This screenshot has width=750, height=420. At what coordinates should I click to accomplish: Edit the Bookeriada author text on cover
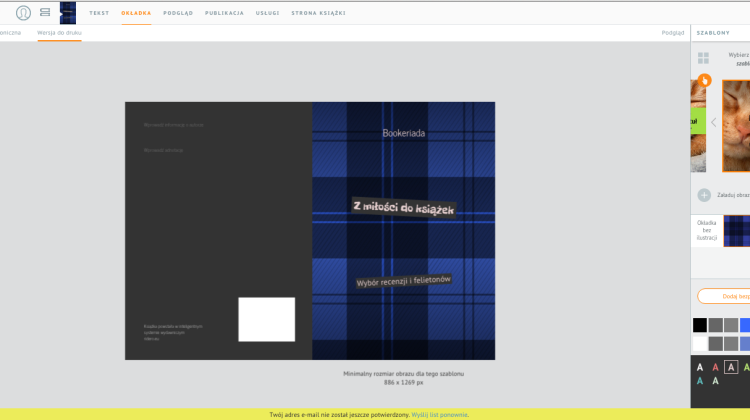pos(404,133)
